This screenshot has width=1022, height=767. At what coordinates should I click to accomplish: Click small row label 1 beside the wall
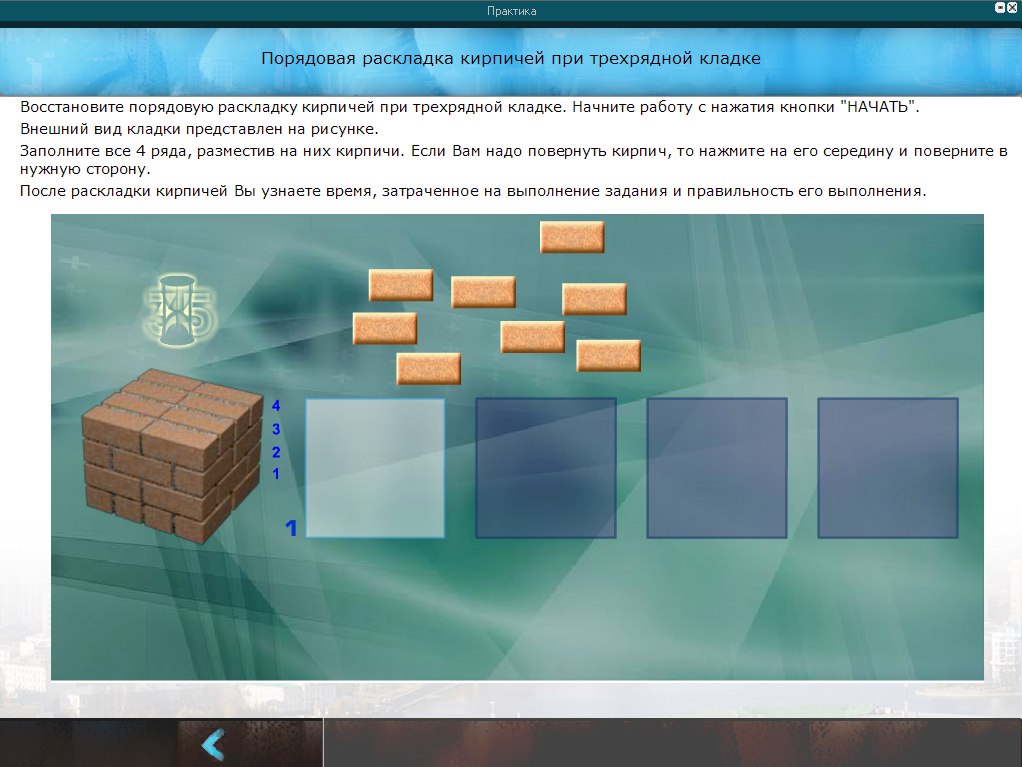tap(276, 474)
